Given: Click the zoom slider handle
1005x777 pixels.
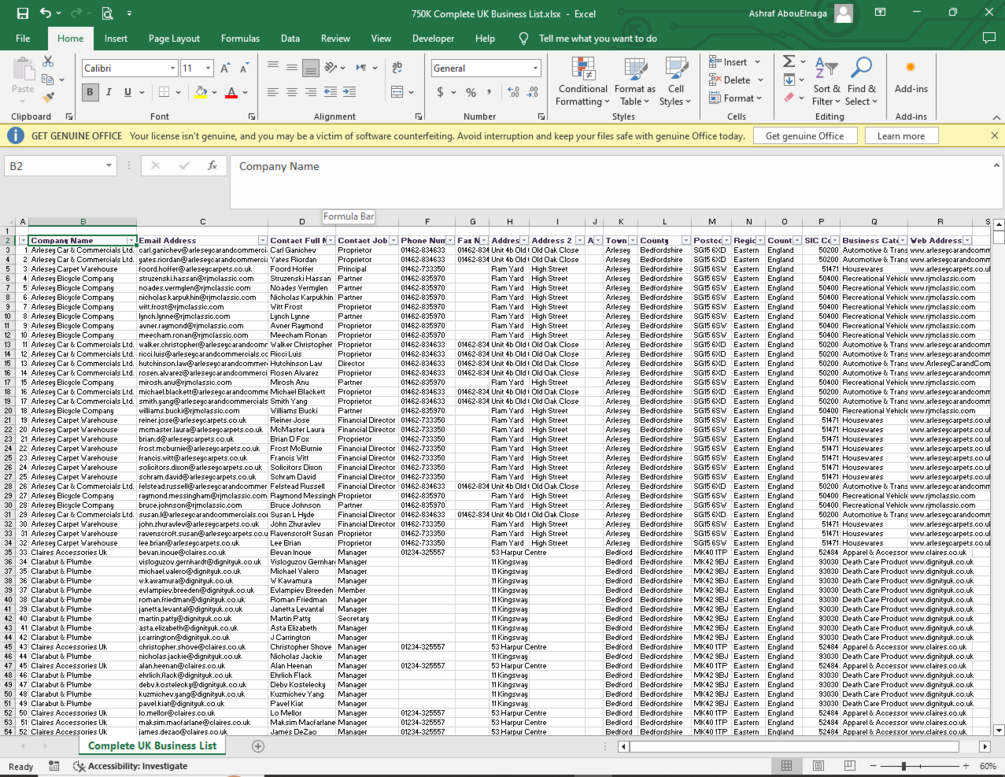Looking at the screenshot, I should (904, 766).
